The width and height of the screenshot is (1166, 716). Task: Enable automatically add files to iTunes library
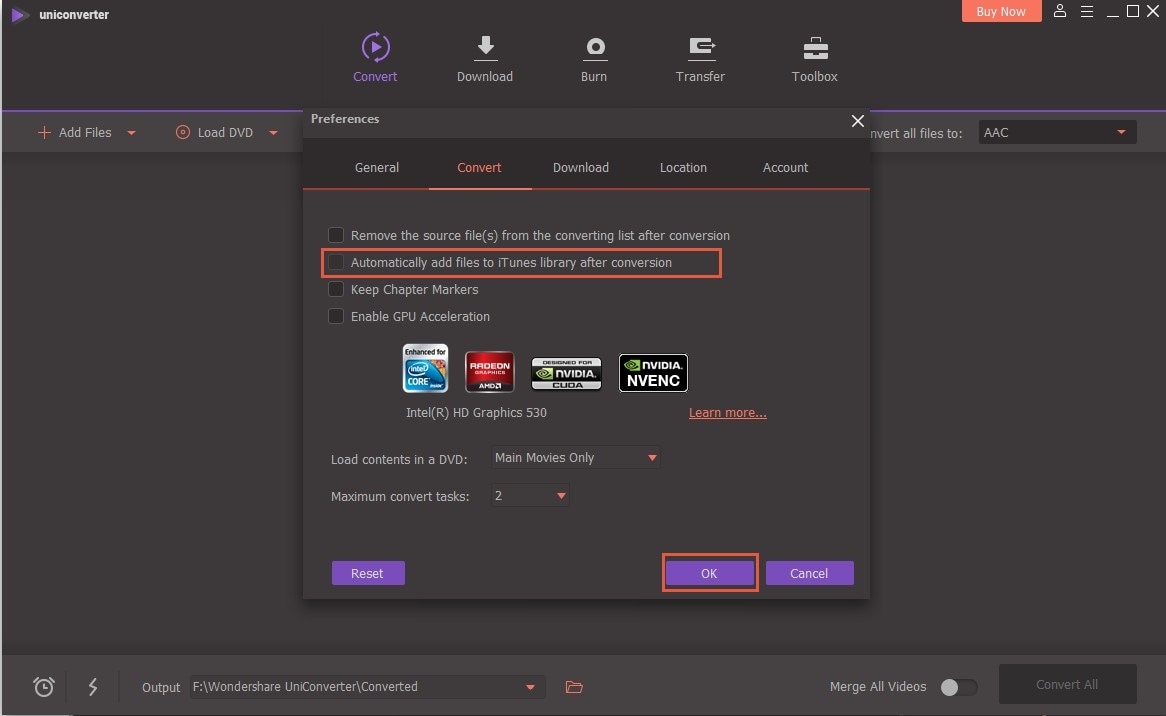[x=336, y=262]
